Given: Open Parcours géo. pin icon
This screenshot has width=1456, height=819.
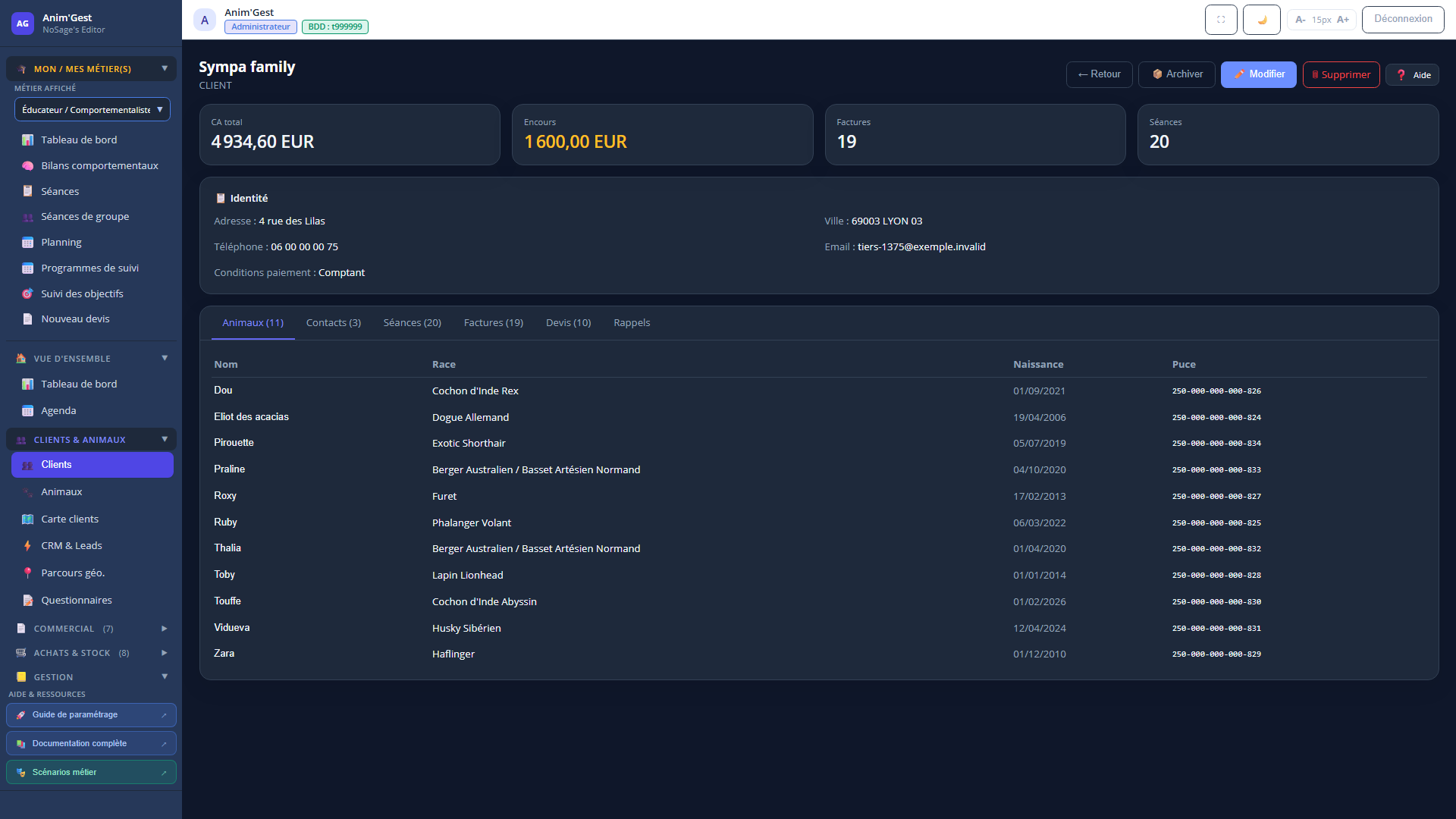Looking at the screenshot, I should tap(28, 573).
